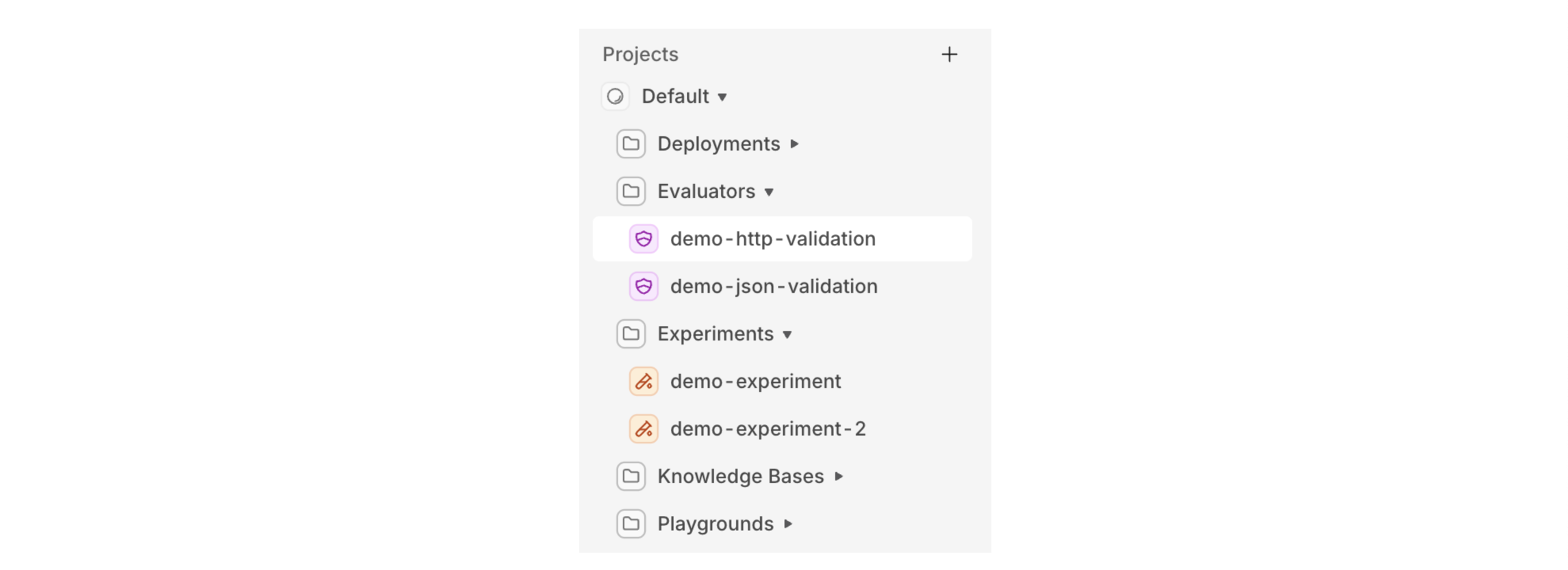The width and height of the screenshot is (1568, 570).
Task: Collapse the Experiments folder arrow
Action: pos(787,334)
